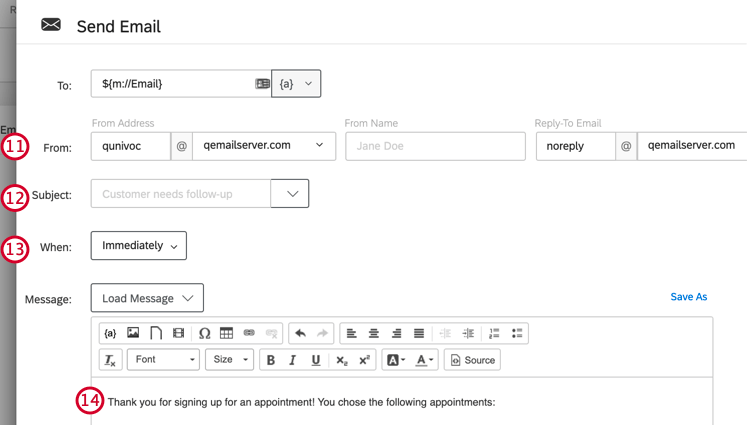
Task: Click the Save As link
Action: pos(688,297)
